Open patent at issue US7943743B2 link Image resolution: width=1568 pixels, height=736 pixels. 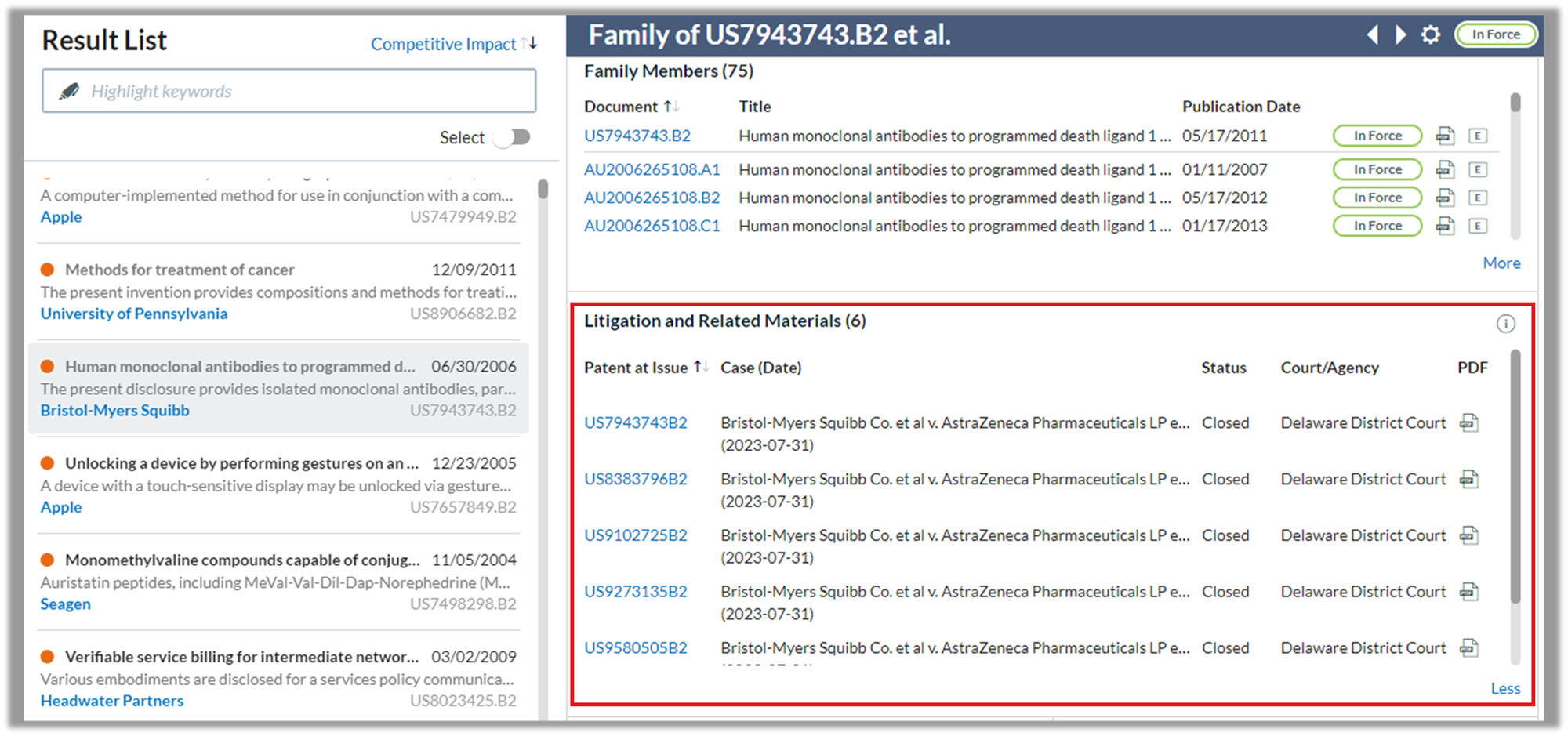point(636,423)
